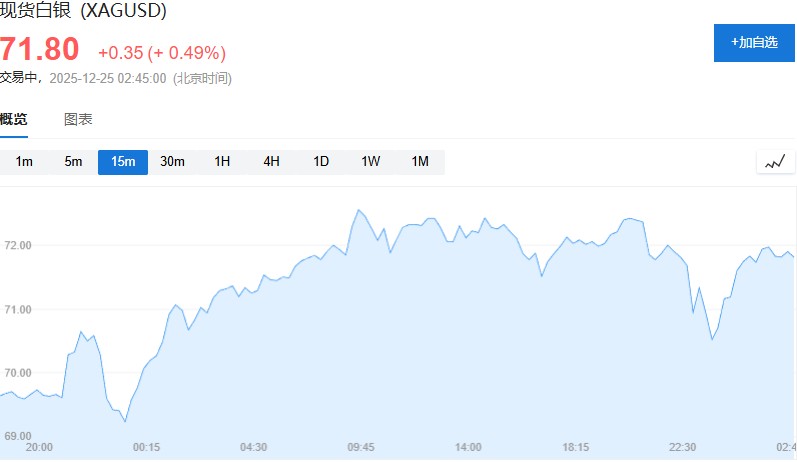Click the 现货白银 (XAGUSD) title

83,12
